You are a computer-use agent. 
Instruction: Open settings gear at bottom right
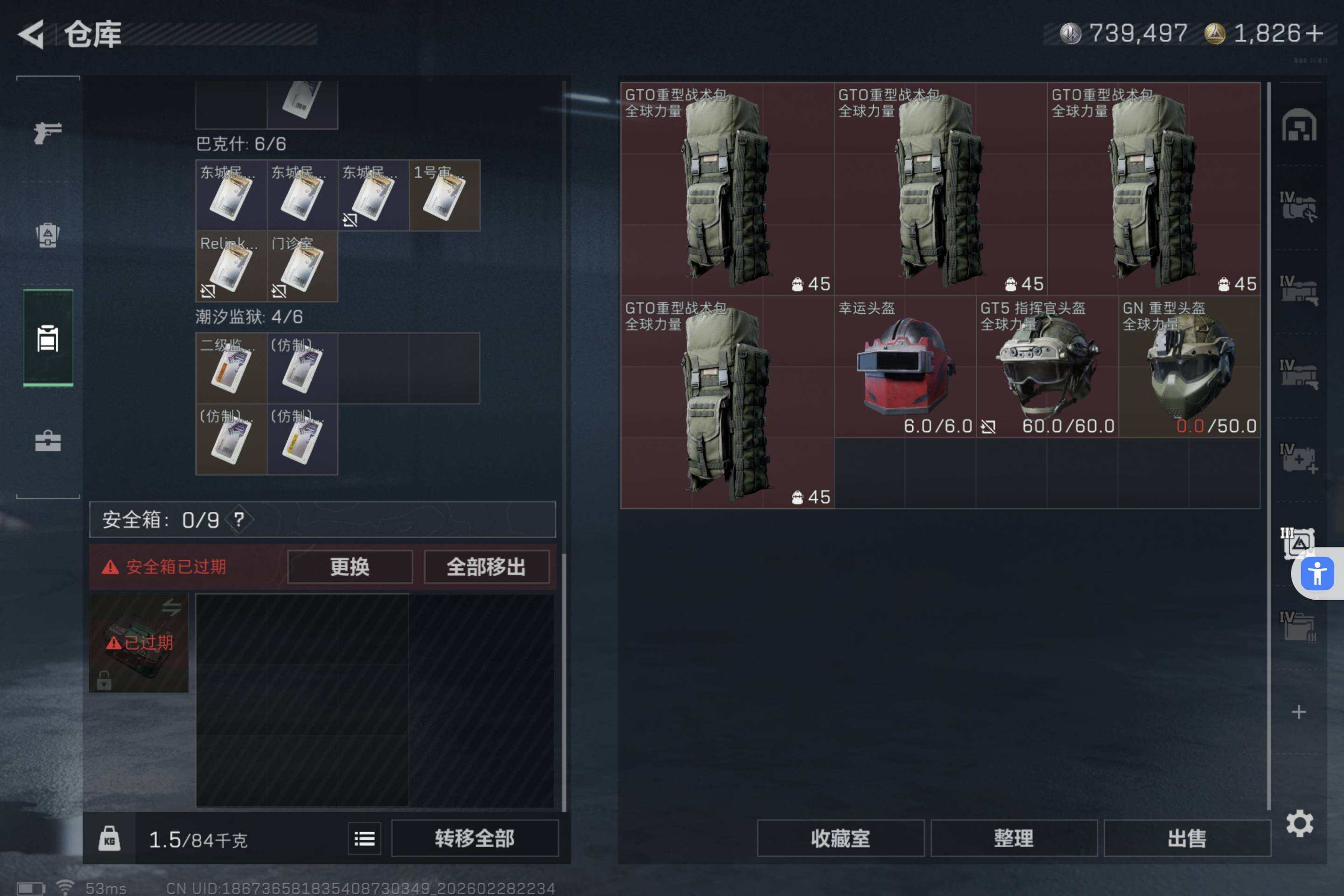click(1299, 823)
